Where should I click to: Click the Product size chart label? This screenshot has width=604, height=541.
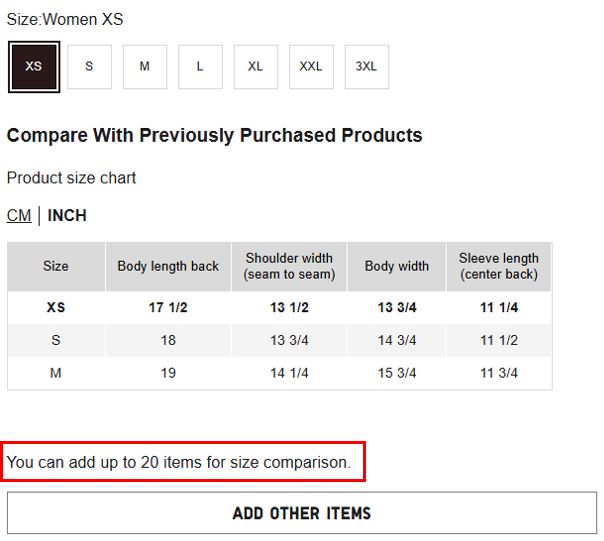[x=71, y=178]
